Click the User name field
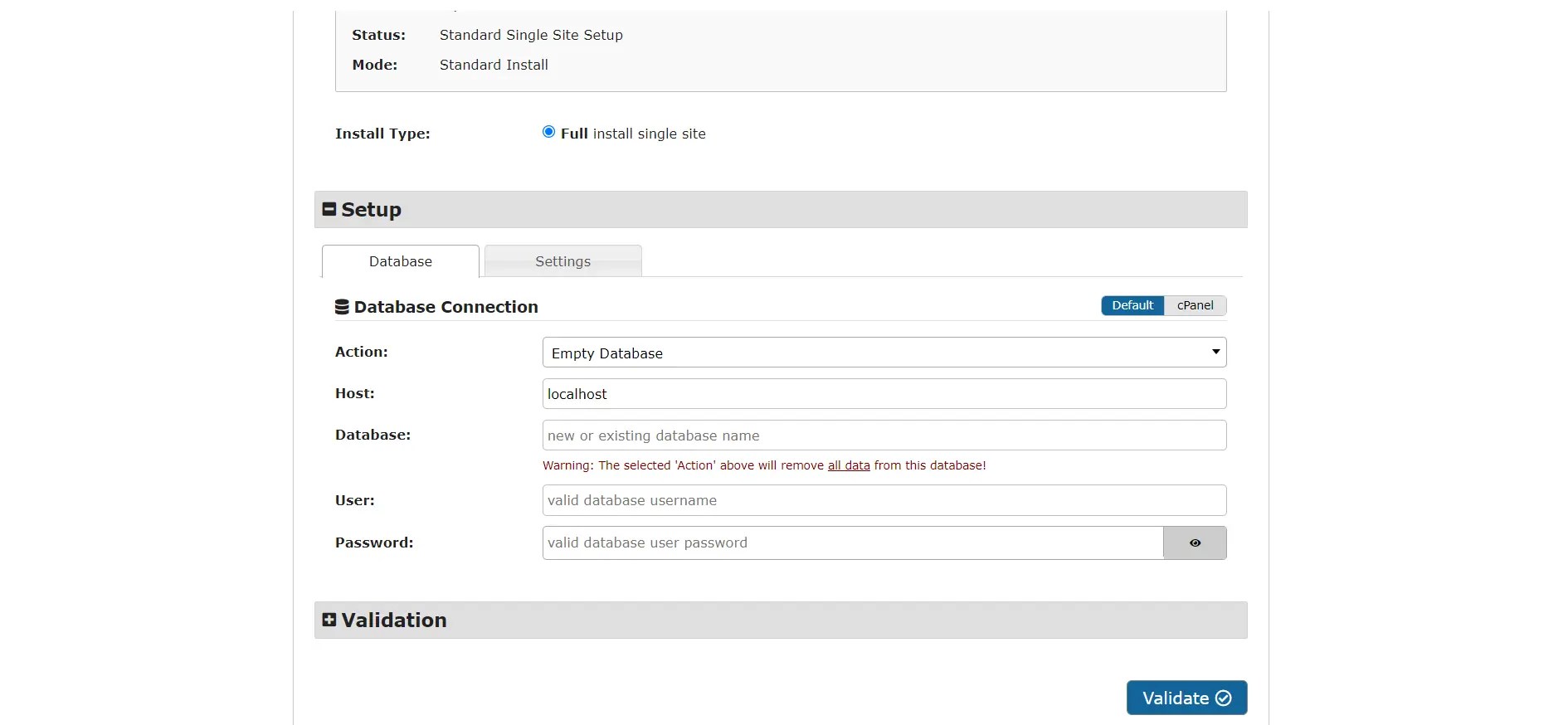This screenshot has width=1568, height=725. click(884, 500)
